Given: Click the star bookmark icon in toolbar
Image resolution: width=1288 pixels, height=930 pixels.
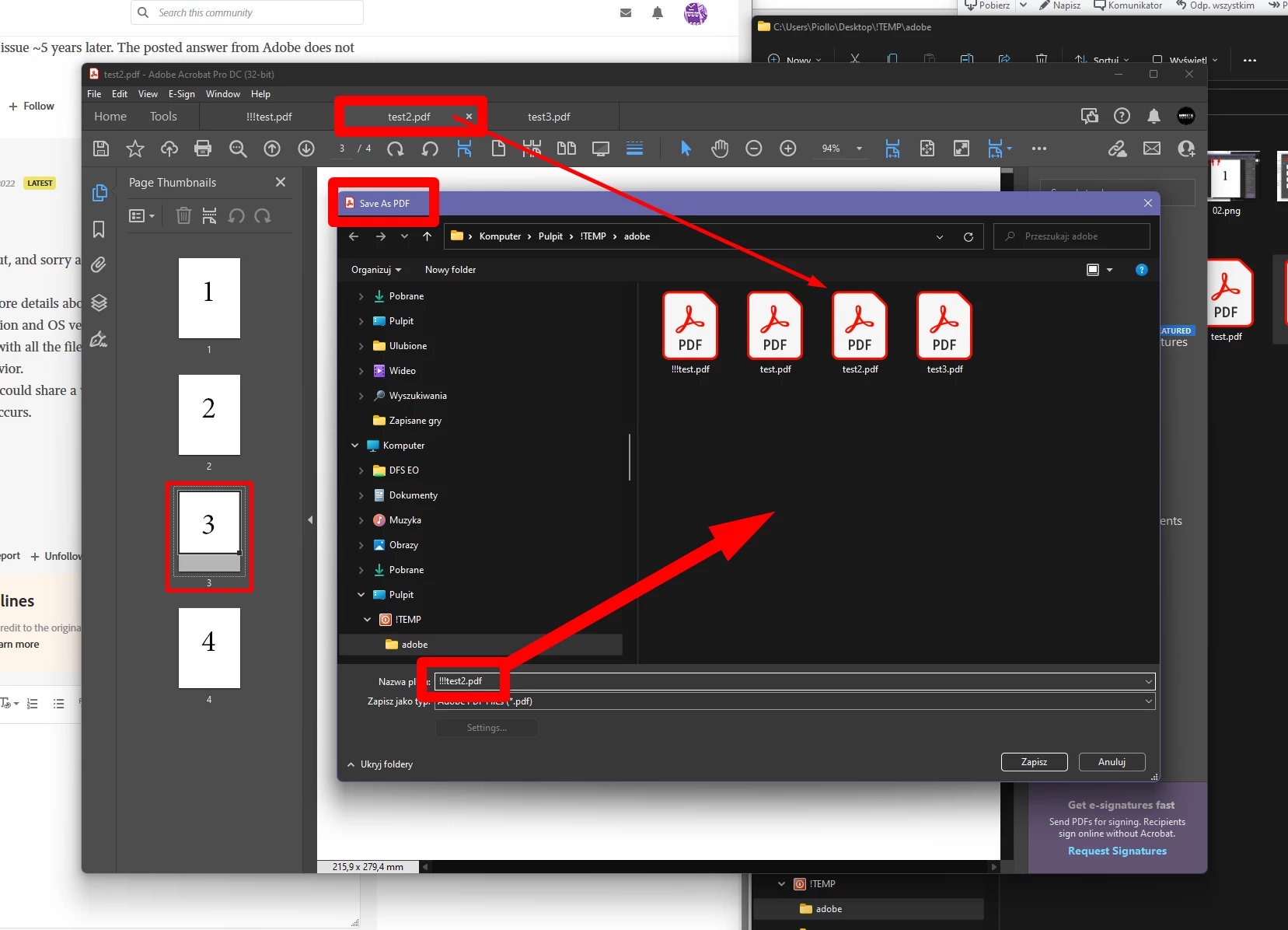Looking at the screenshot, I should (x=135, y=149).
